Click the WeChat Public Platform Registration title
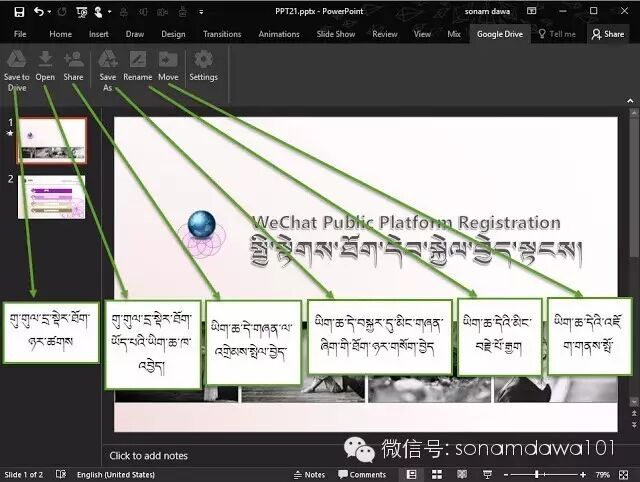 click(406, 223)
